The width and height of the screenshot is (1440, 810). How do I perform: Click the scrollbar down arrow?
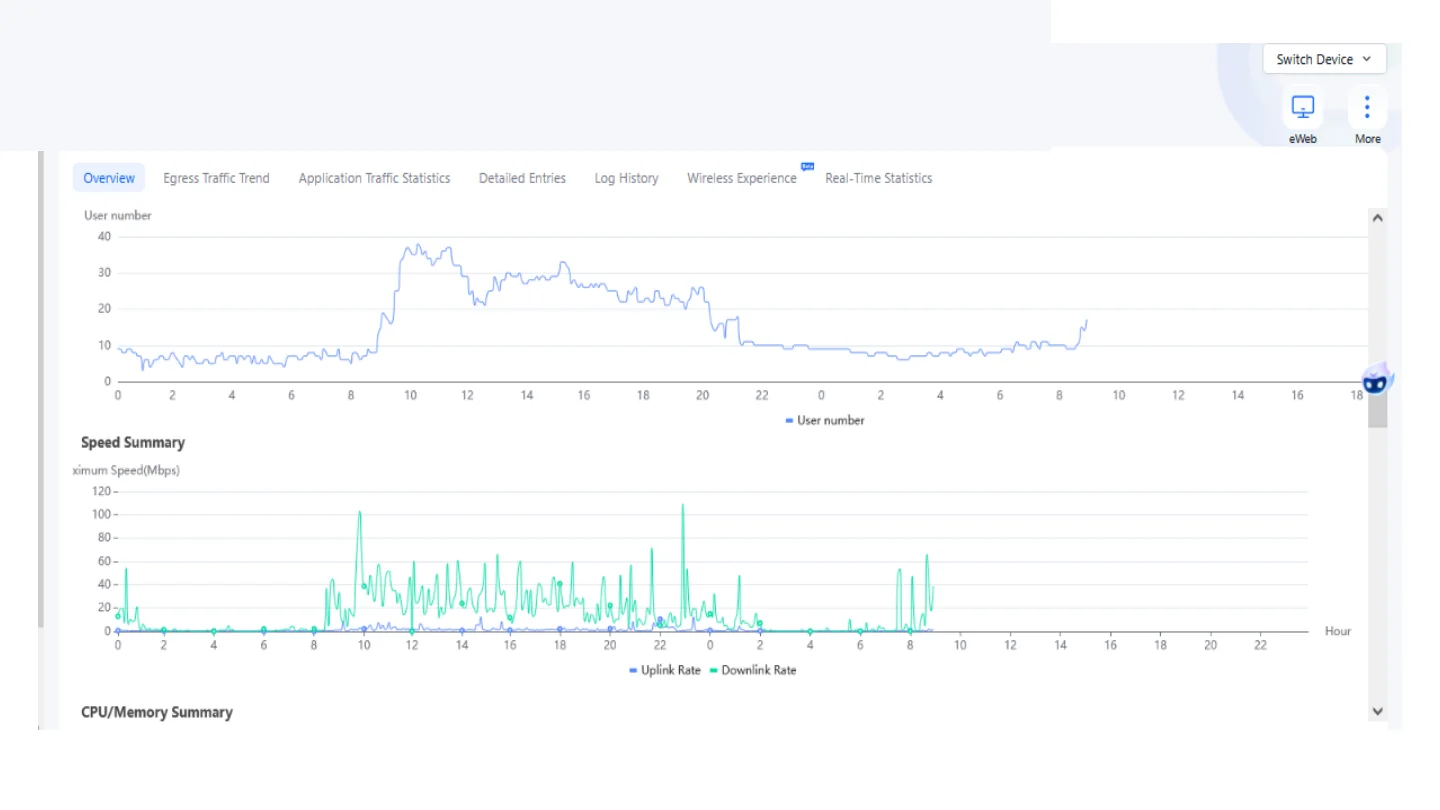tap(1378, 711)
